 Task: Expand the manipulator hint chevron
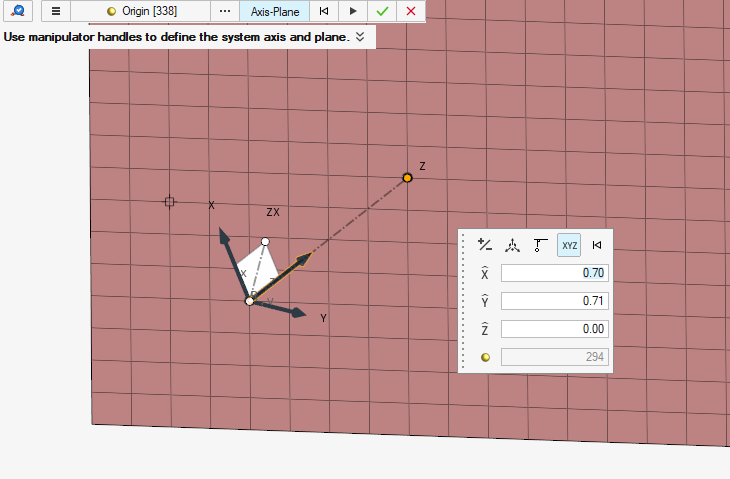tap(361, 36)
